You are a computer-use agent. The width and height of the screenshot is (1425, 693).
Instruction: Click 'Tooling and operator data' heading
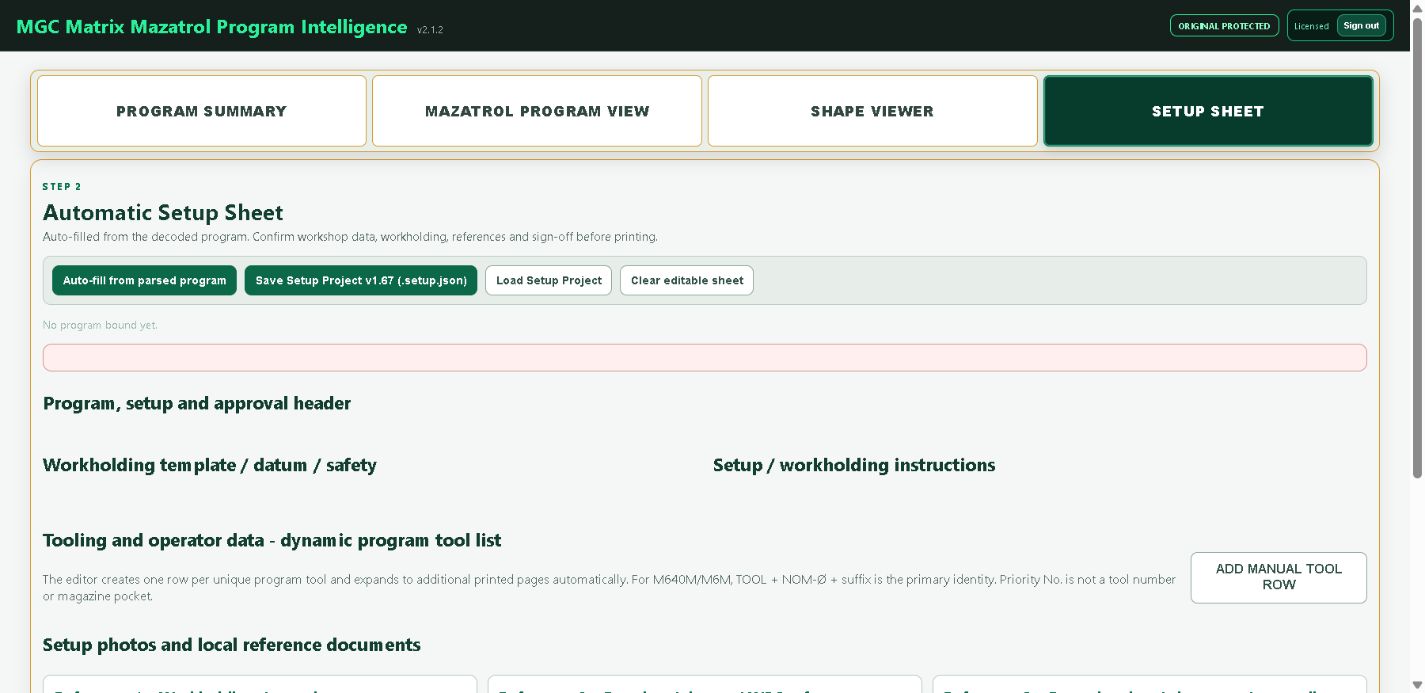click(272, 540)
